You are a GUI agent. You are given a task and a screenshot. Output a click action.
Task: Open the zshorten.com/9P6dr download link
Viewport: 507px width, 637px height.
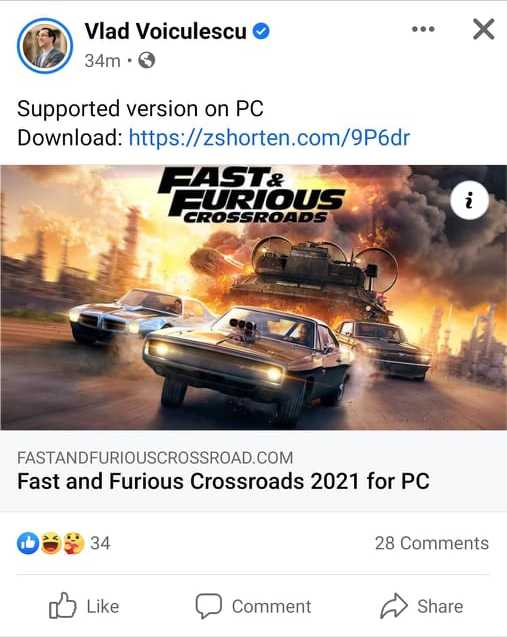pos(269,138)
